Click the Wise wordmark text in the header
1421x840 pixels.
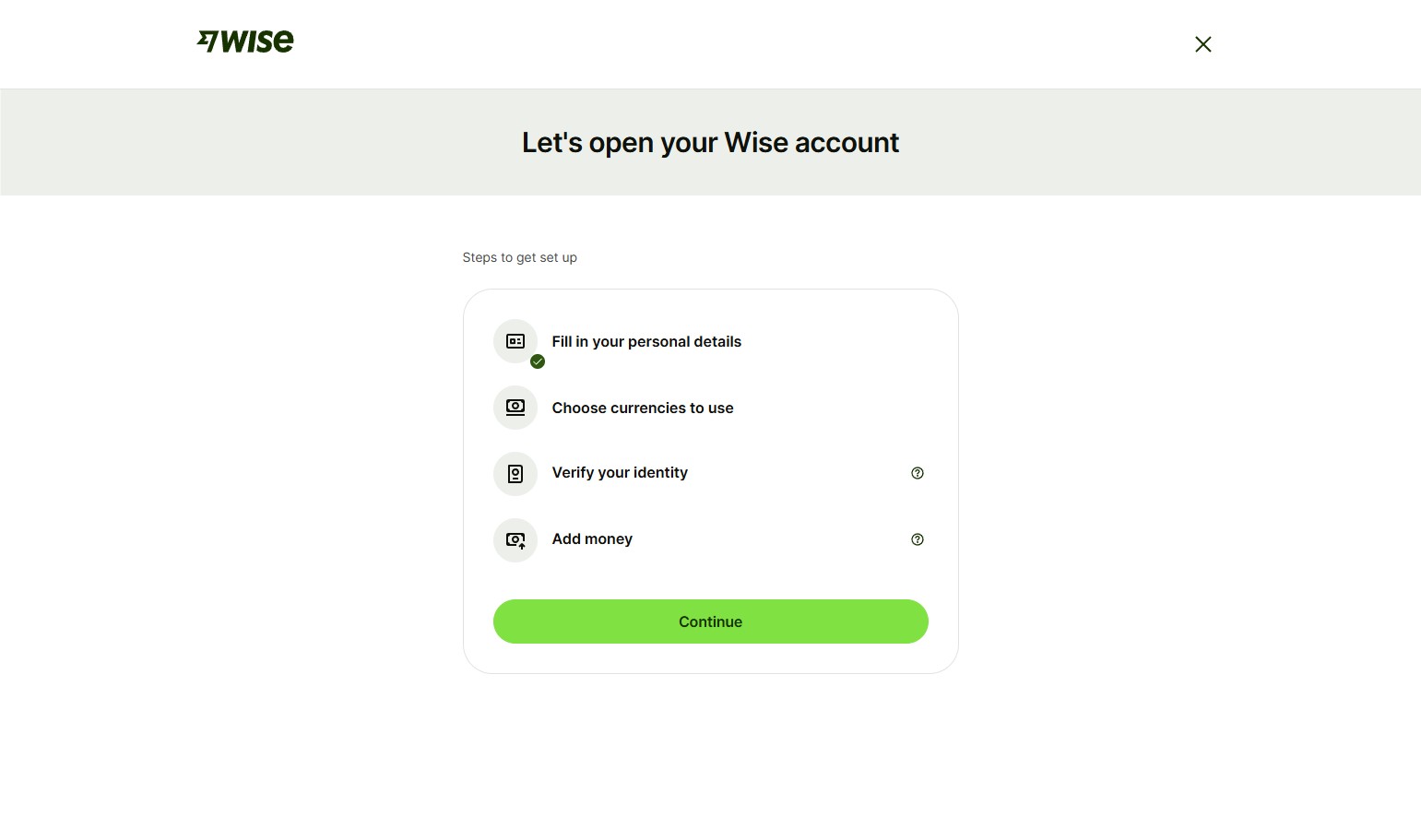(x=257, y=41)
